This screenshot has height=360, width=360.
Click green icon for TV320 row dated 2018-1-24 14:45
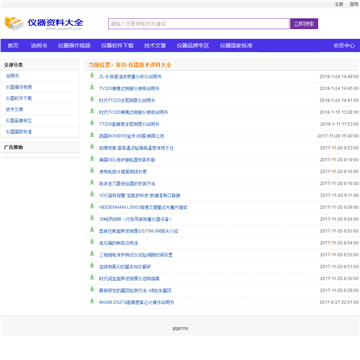click(x=92, y=87)
